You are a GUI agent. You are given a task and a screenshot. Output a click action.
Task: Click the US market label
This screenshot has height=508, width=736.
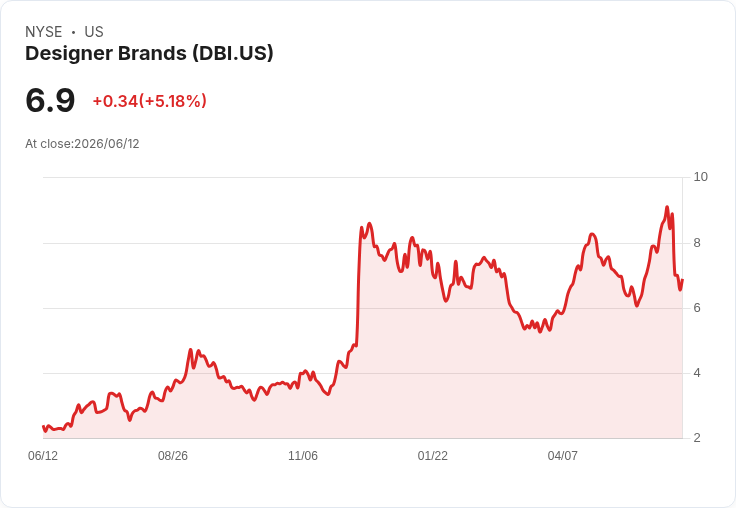94,32
